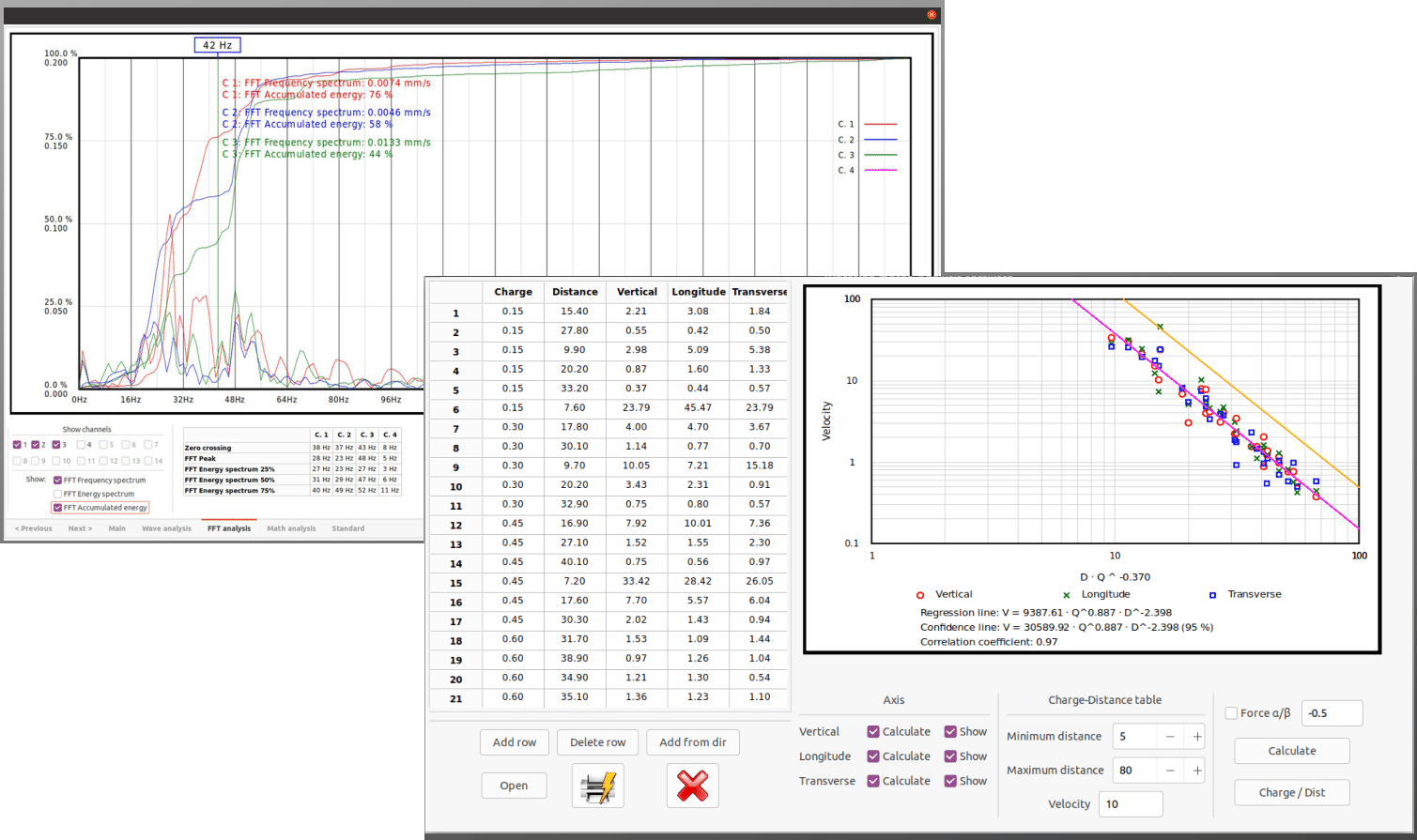Uncheck Show for Longitude axis
Viewport: 1417px width, 840px height.
point(950,756)
